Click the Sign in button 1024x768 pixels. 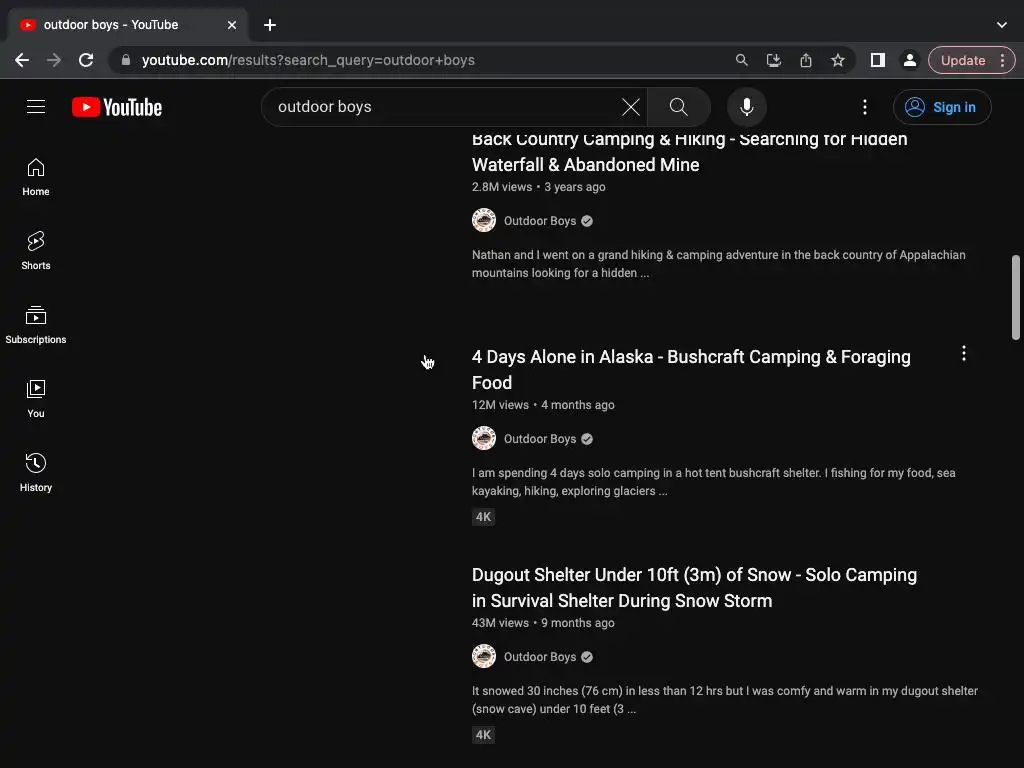[942, 107]
